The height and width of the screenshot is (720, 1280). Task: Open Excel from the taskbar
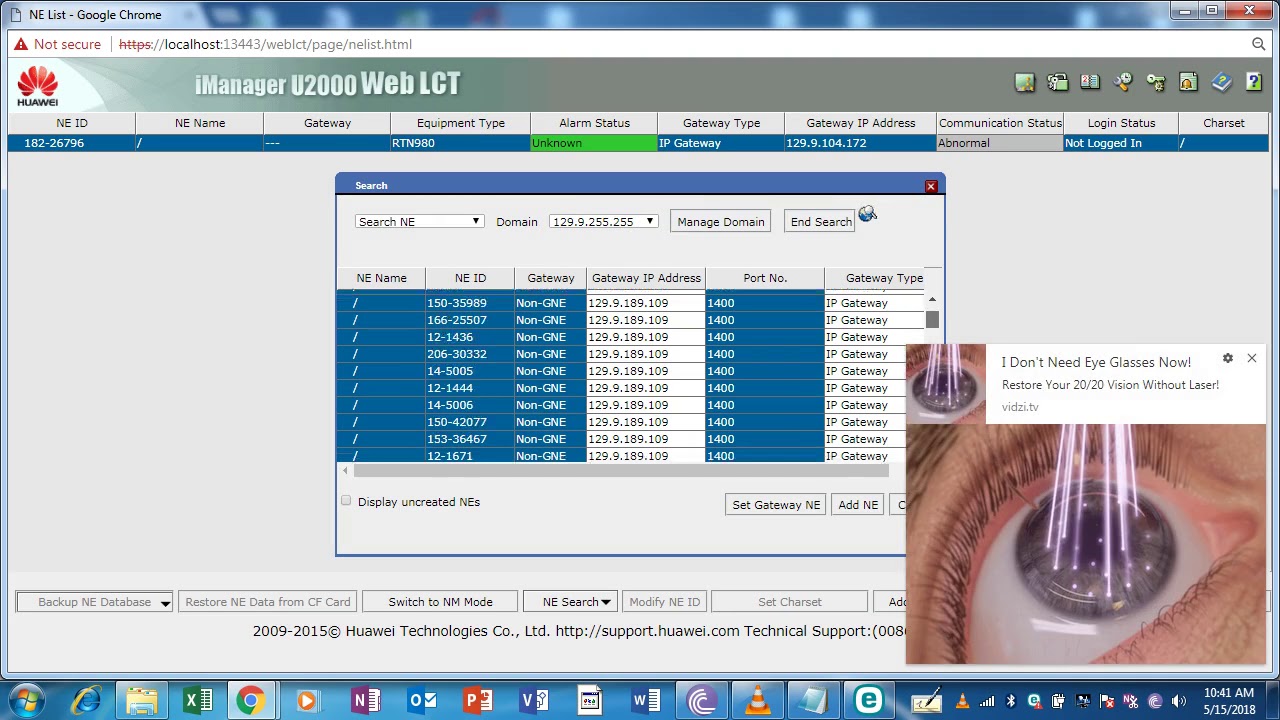tap(198, 700)
